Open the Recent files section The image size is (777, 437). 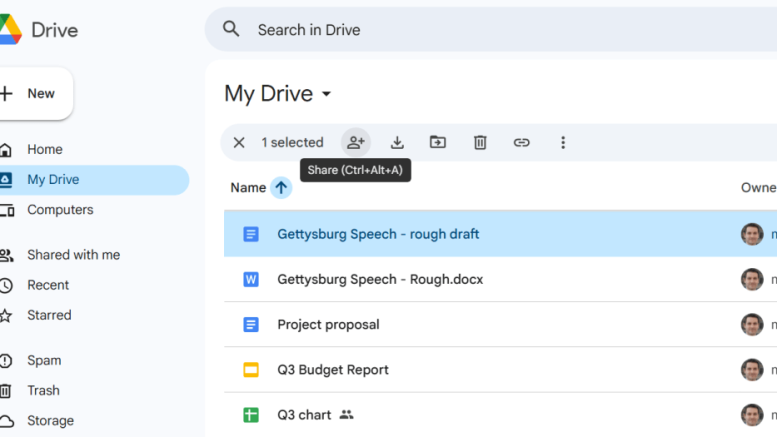point(48,285)
